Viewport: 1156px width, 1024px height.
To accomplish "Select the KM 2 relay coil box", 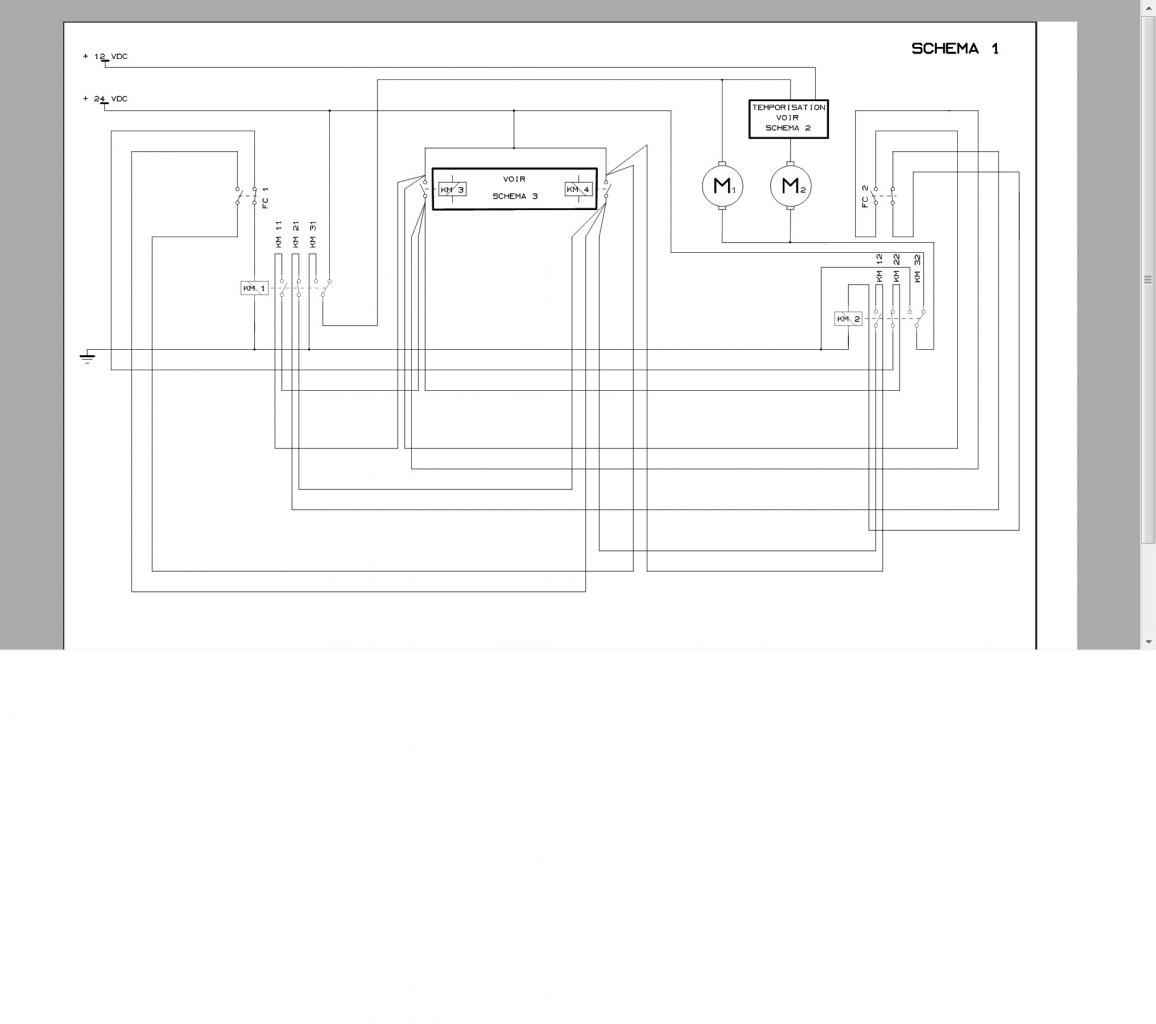I will pyautogui.click(x=848, y=318).
